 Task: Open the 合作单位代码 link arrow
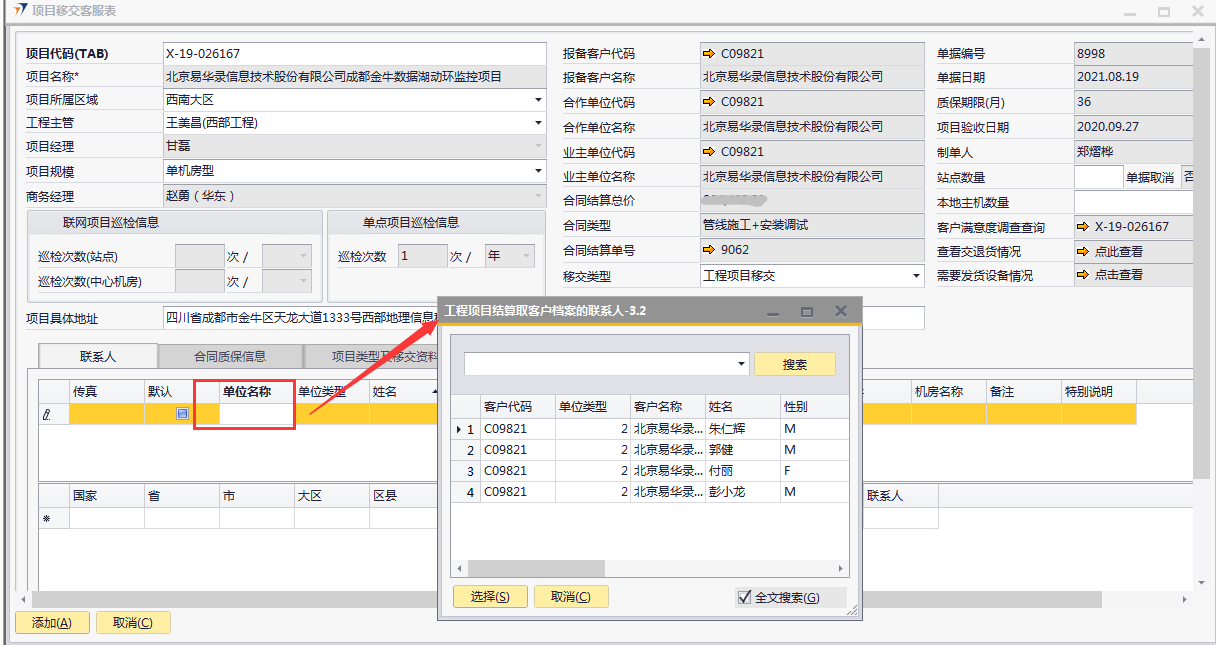tap(710, 102)
